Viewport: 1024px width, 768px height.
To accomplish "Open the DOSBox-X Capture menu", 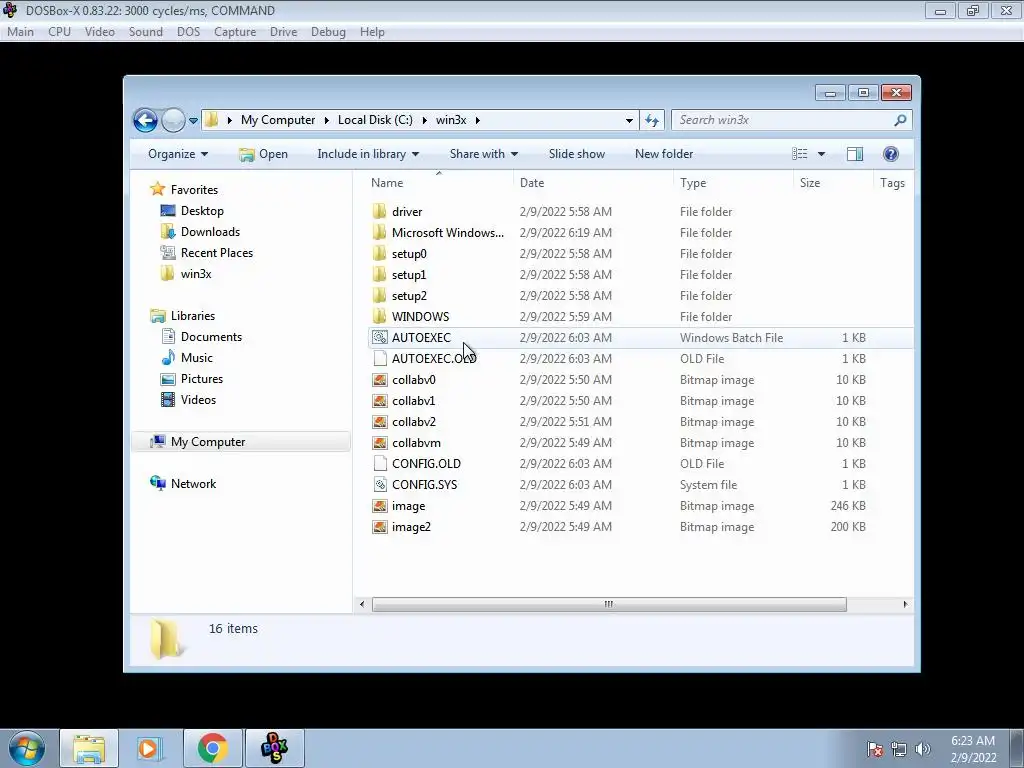I will [x=234, y=32].
